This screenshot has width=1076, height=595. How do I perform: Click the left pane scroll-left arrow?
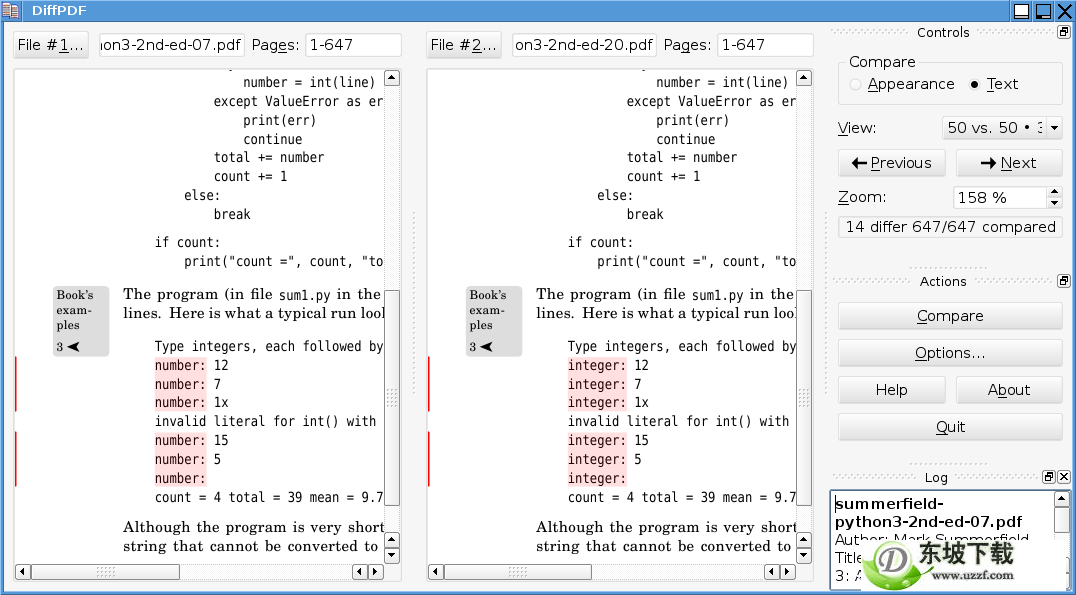click(23, 572)
